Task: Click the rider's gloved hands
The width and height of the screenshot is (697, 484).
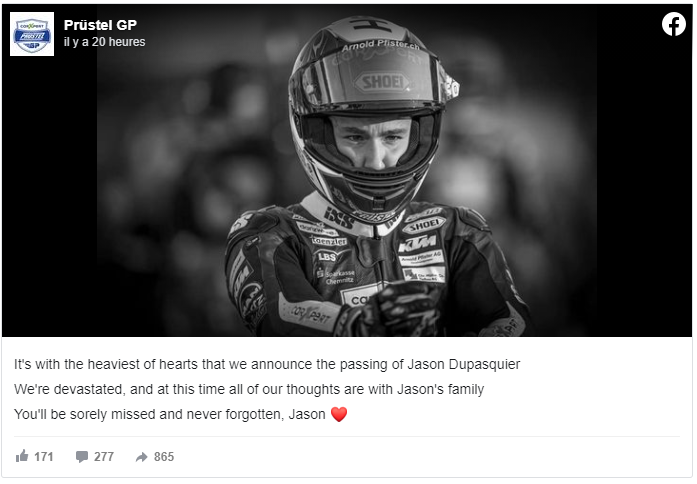Action: click(389, 310)
